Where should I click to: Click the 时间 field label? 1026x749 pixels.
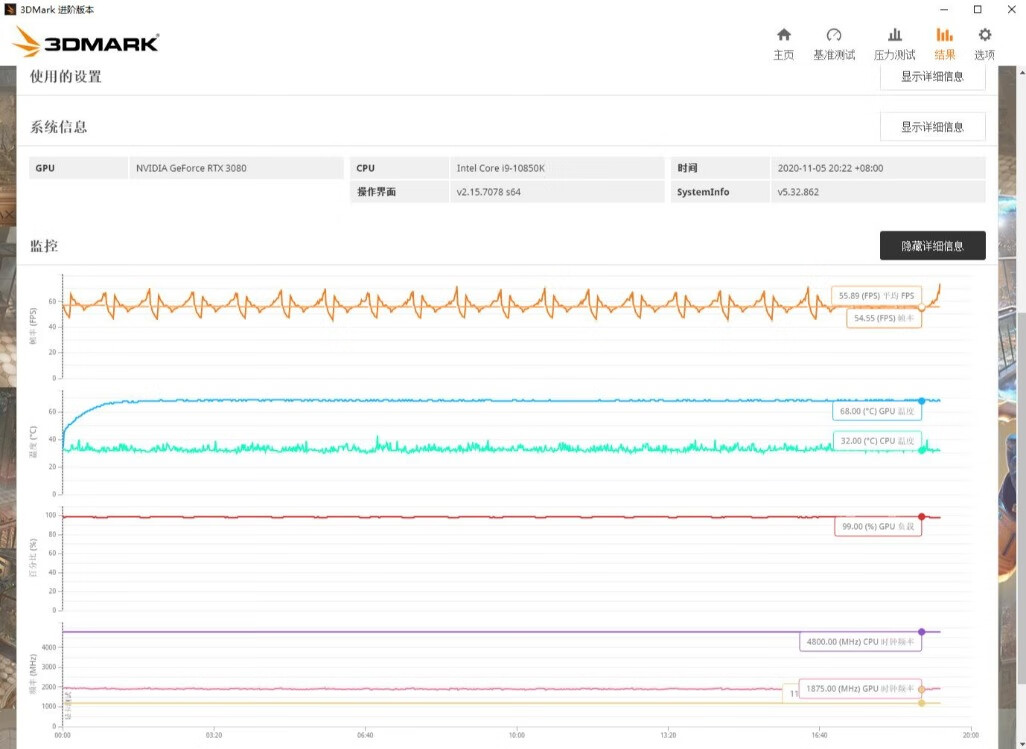point(687,168)
